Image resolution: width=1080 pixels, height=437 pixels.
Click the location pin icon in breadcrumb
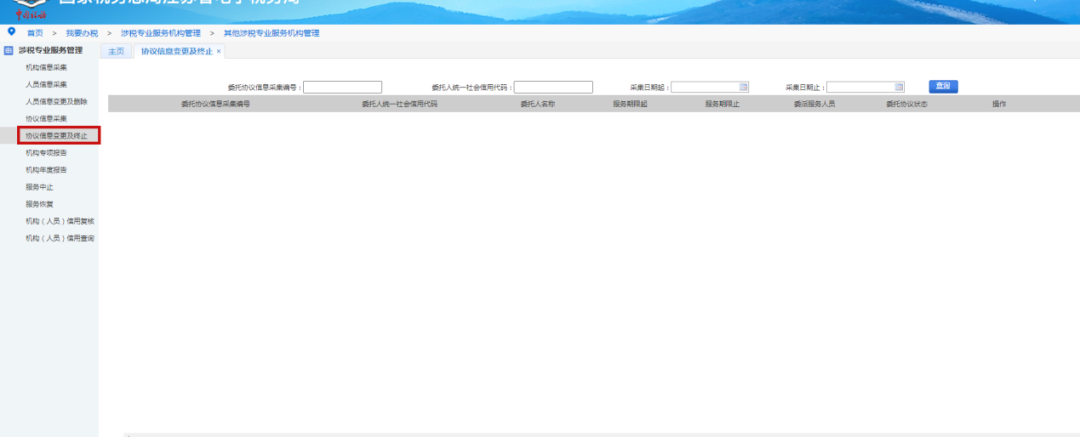click(11, 32)
